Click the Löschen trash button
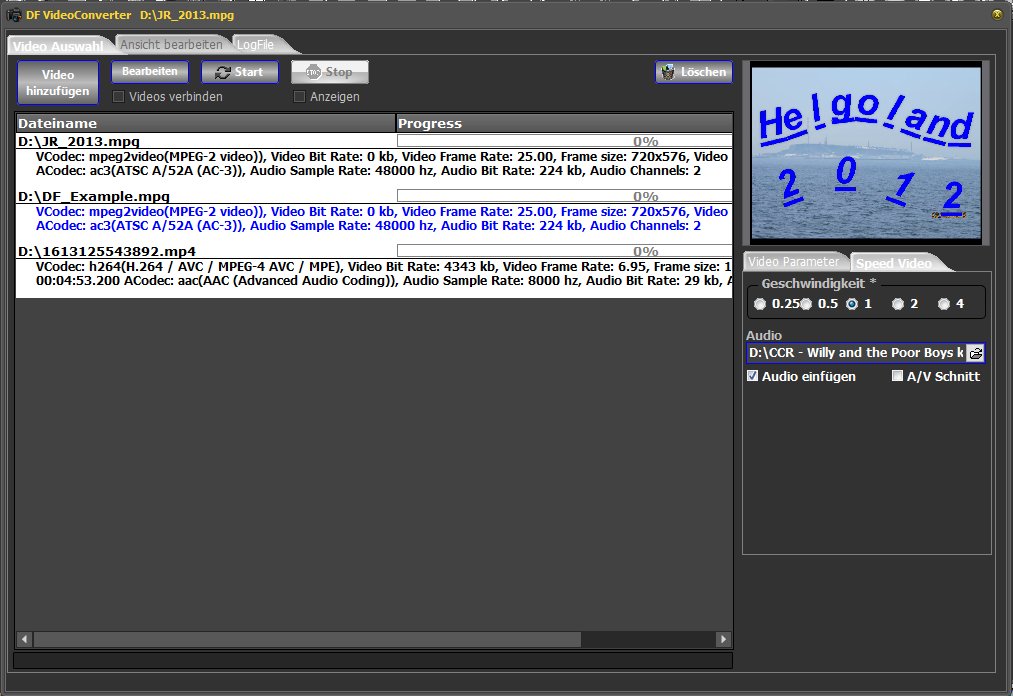This screenshot has width=1013, height=696. tap(694, 72)
